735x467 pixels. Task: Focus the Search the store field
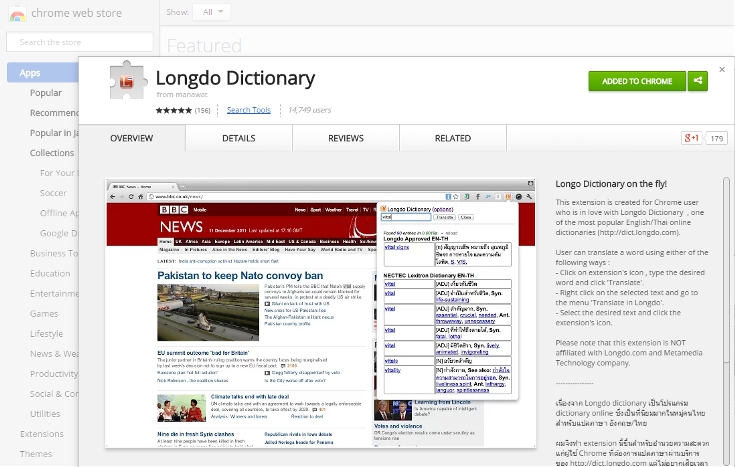(x=80, y=42)
